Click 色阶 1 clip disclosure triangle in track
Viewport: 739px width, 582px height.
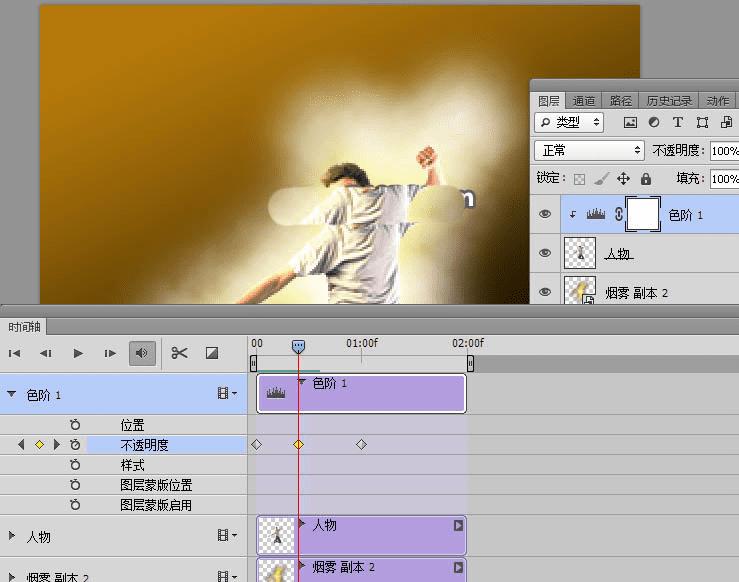click(303, 382)
